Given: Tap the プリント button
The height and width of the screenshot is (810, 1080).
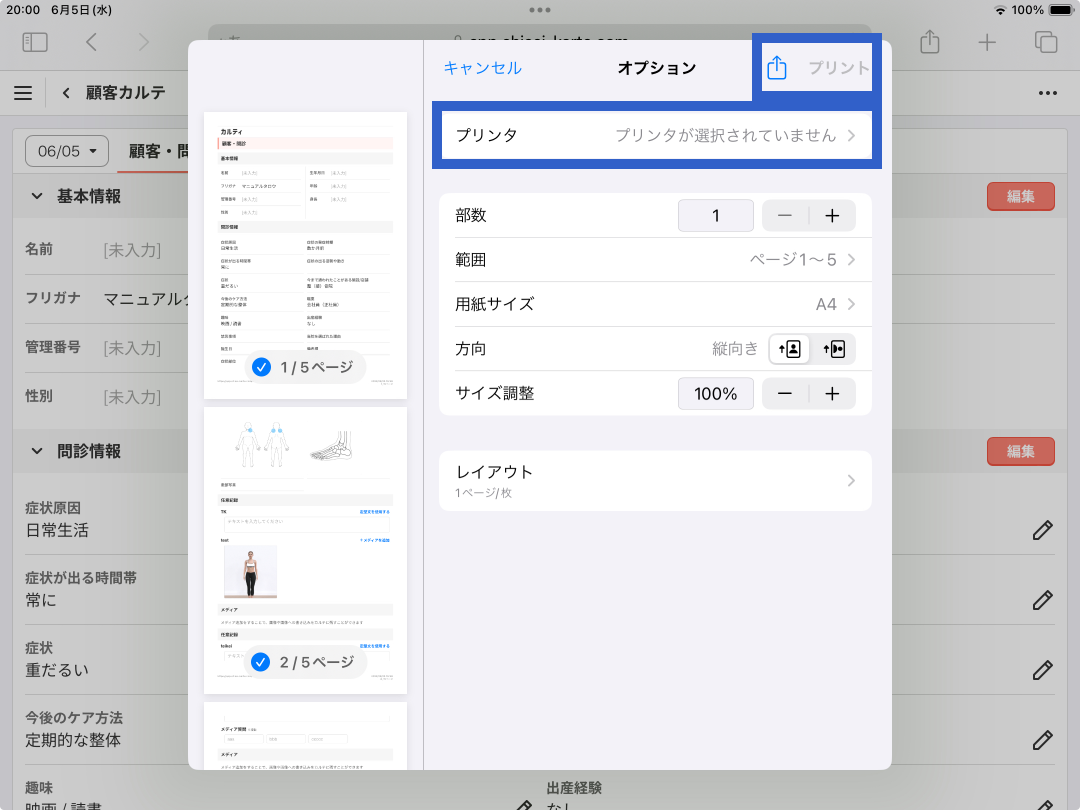Looking at the screenshot, I should click(838, 68).
